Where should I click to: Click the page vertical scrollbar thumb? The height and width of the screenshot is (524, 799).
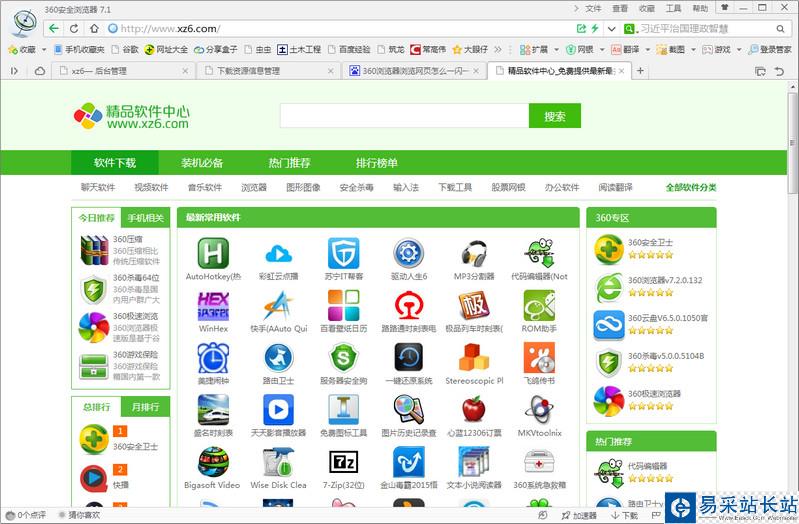click(x=792, y=143)
